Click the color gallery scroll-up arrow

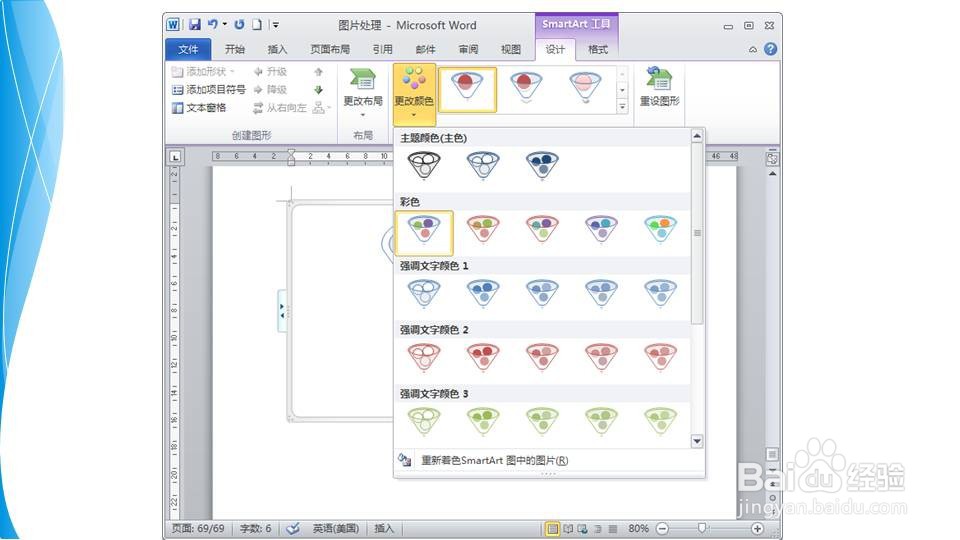[697, 136]
